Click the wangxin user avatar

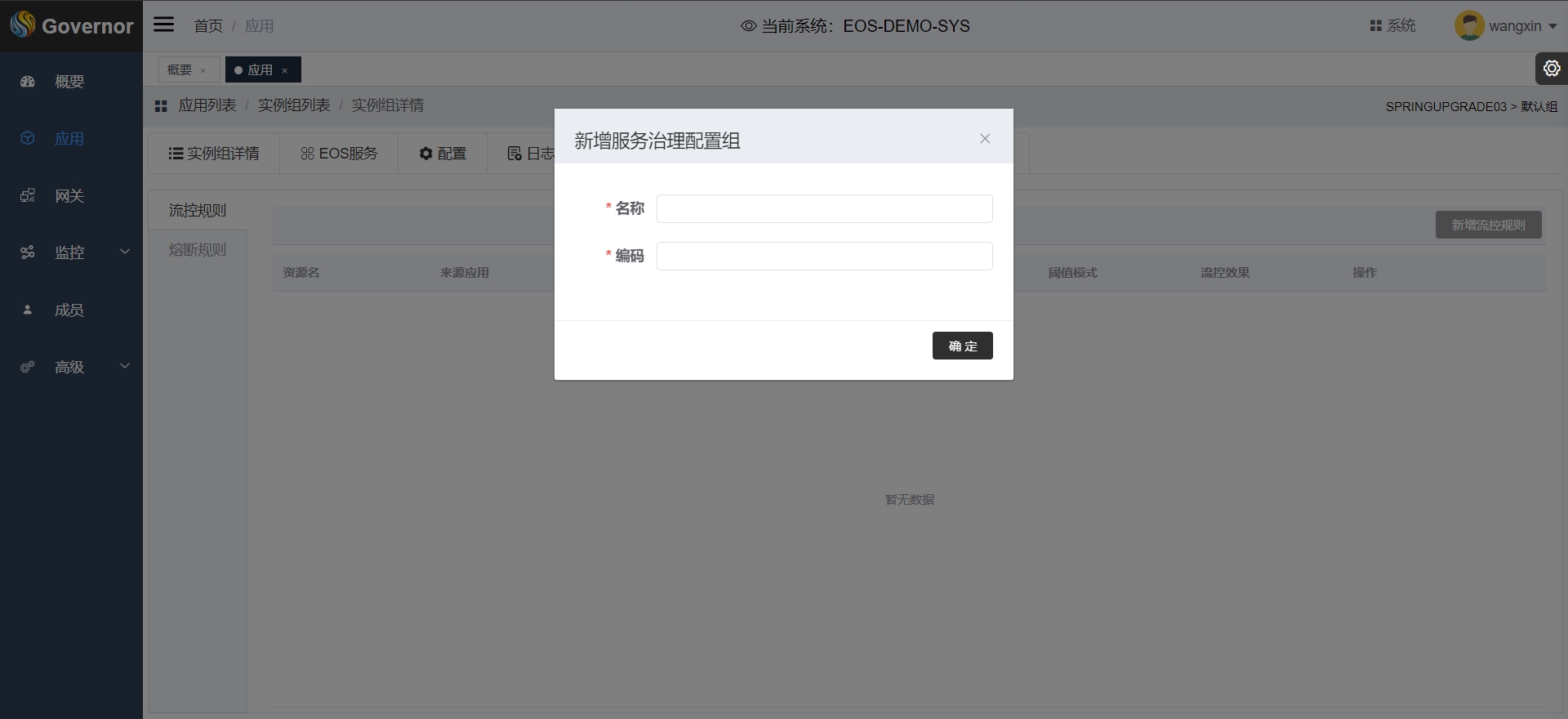pos(1468,26)
